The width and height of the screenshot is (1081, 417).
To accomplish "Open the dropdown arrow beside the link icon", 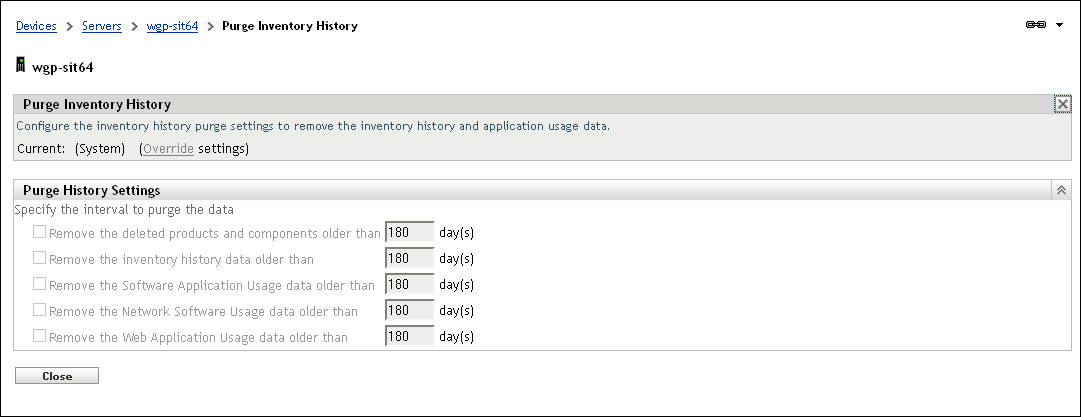I will tap(1059, 25).
